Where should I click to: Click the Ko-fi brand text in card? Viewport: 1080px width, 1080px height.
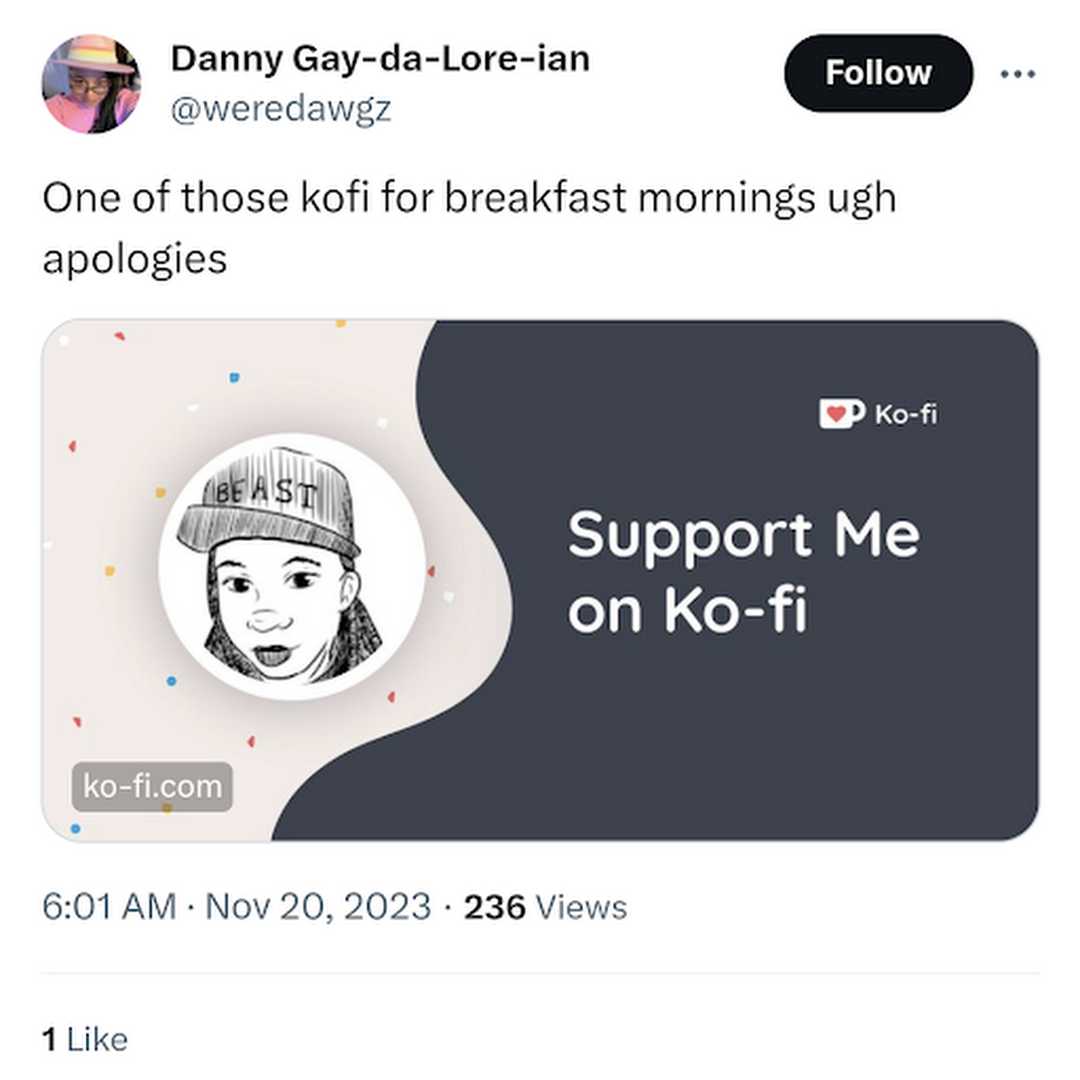[906, 414]
